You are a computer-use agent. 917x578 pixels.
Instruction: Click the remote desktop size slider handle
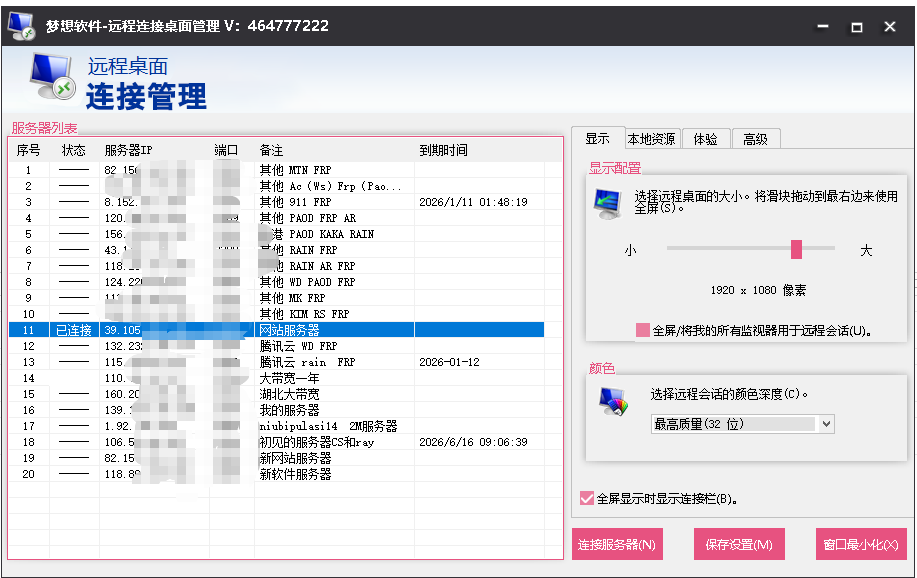click(x=795, y=248)
